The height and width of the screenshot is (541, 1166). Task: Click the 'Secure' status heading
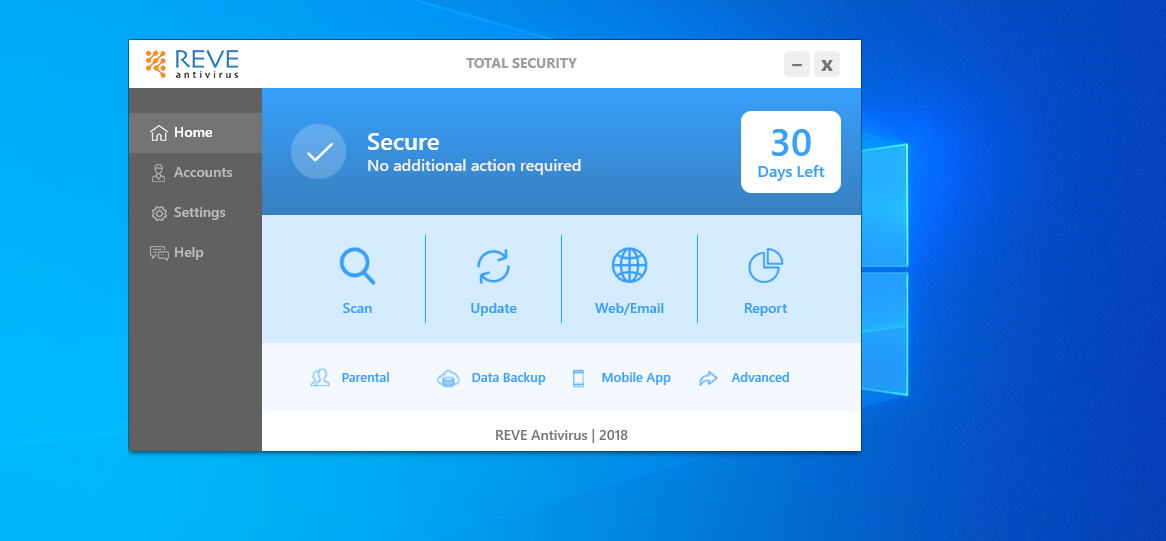[x=403, y=141]
